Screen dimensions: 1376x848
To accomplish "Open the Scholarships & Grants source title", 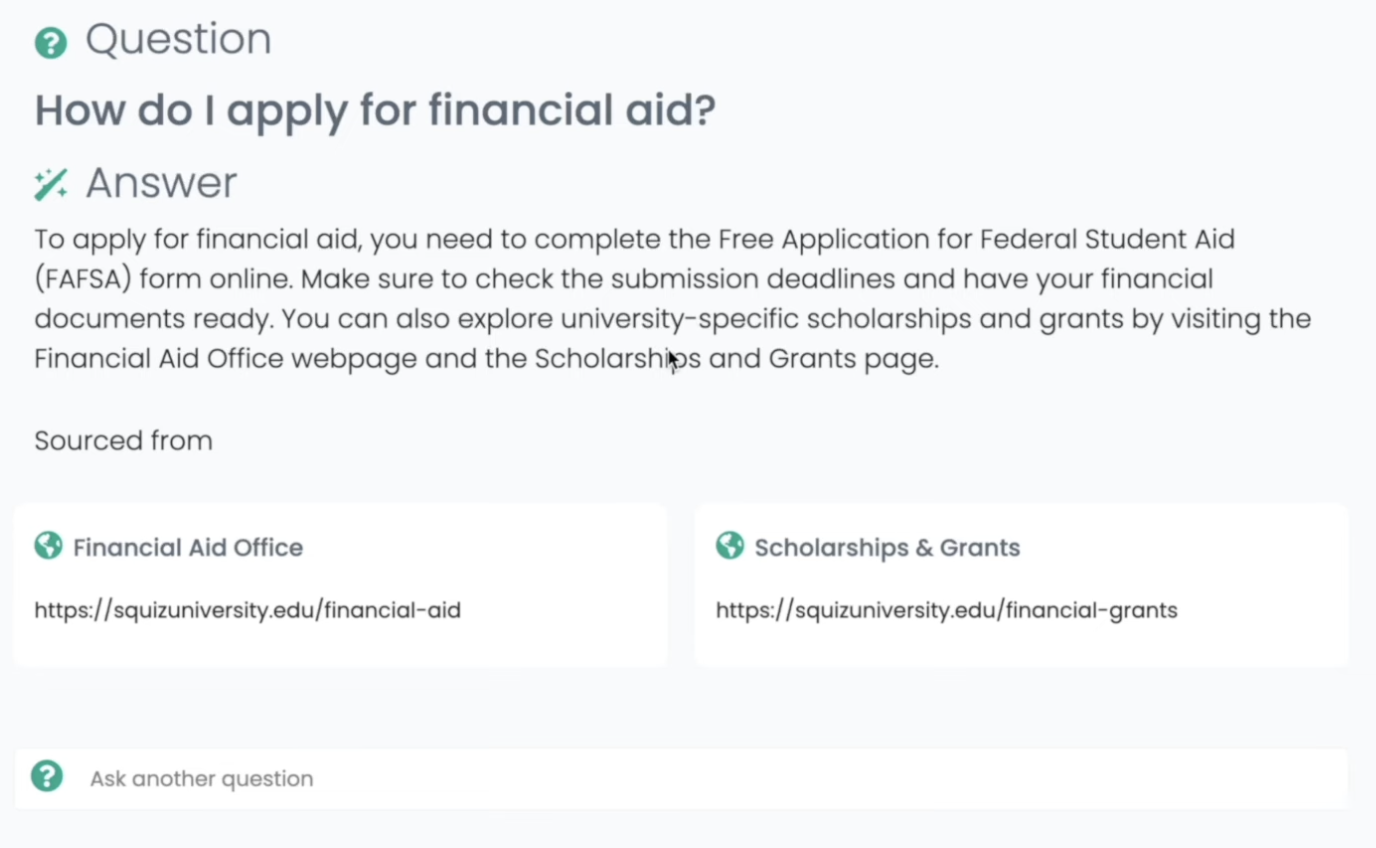I will click(x=887, y=548).
